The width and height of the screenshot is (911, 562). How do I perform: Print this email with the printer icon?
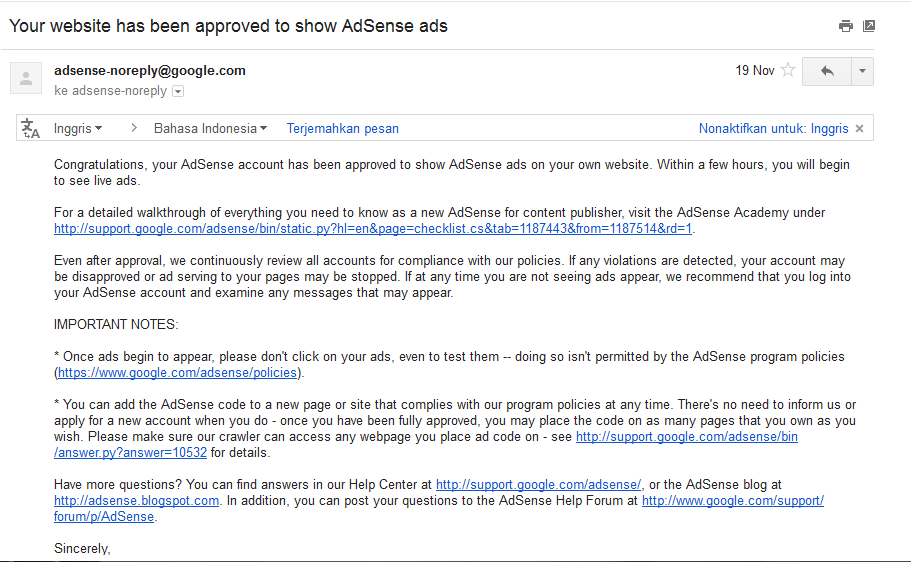click(846, 26)
